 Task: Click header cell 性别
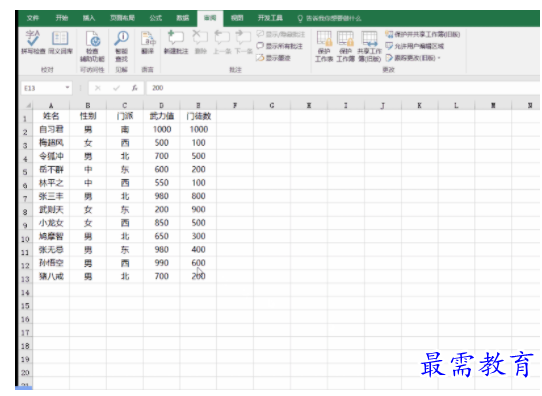point(88,116)
